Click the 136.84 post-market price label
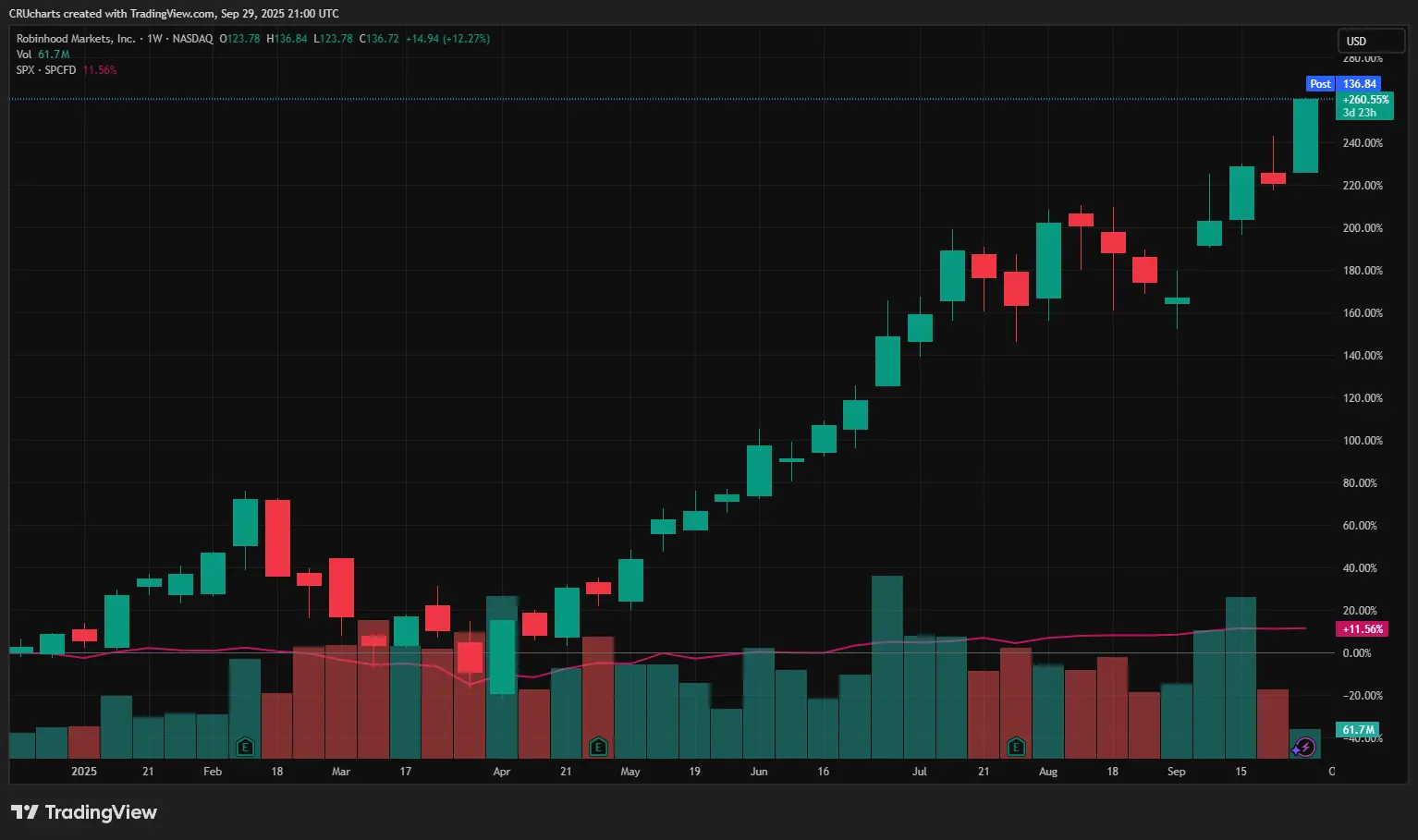1418x840 pixels. tap(1359, 84)
